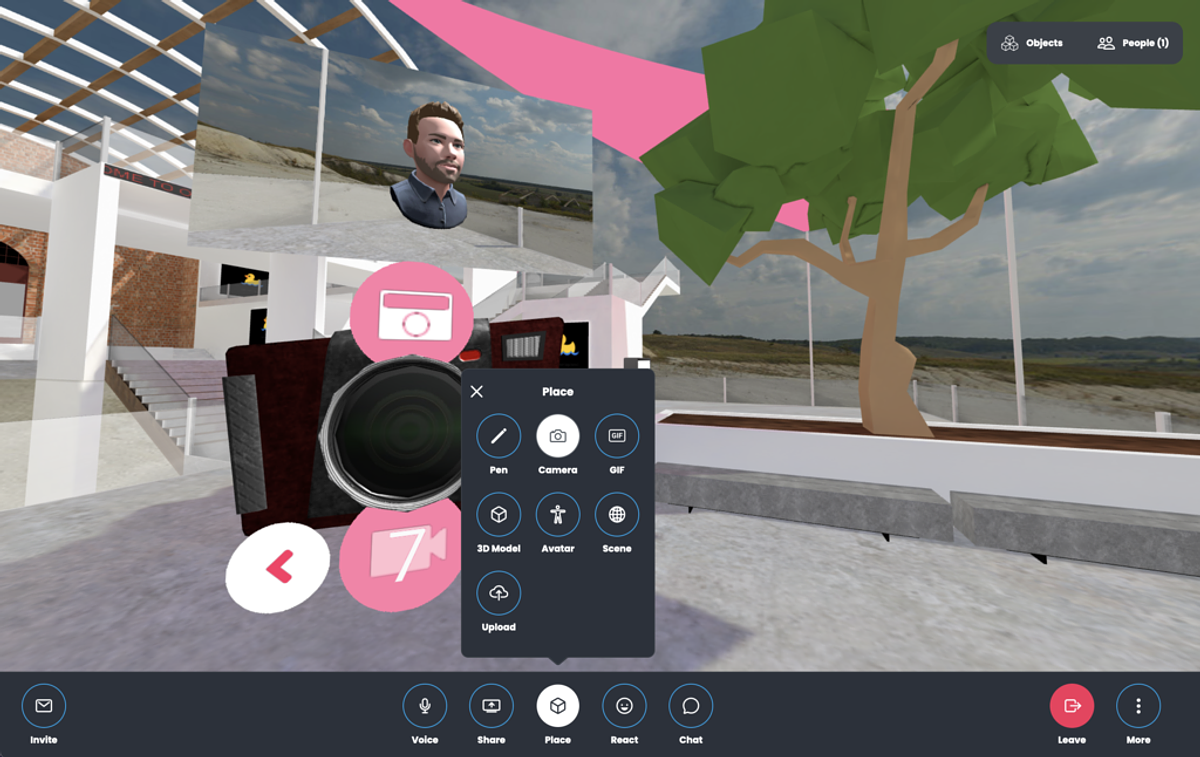Open the Objects list
Screen dimensions: 1200x757
tap(1033, 43)
